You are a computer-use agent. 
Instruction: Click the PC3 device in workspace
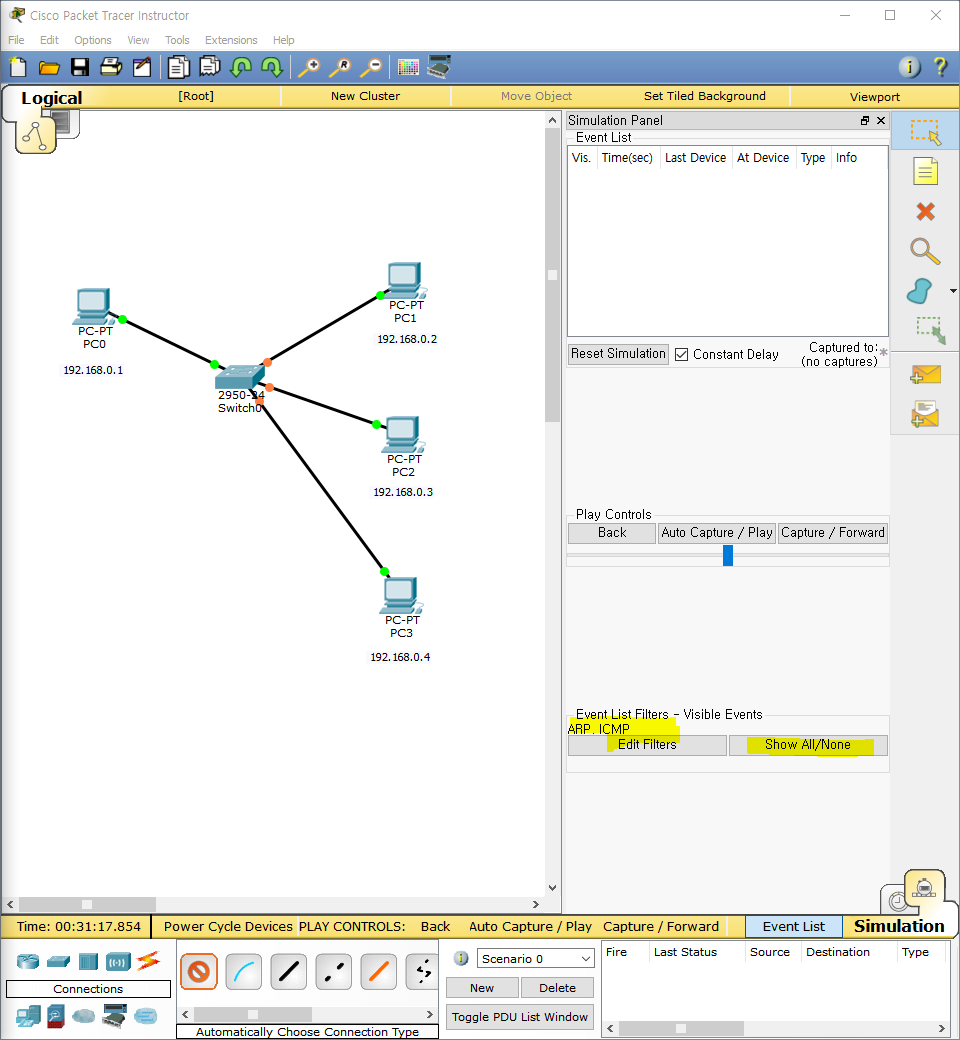click(x=401, y=596)
